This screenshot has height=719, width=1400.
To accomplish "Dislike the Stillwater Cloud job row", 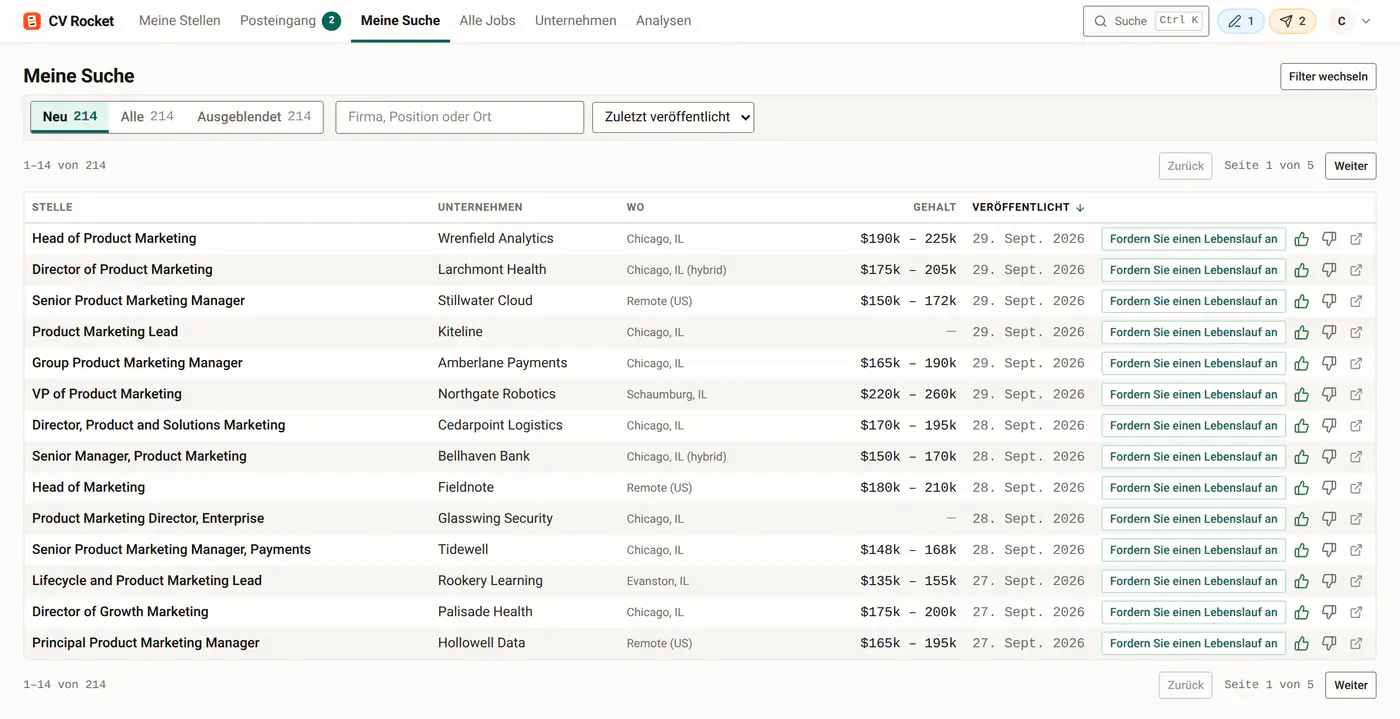I will click(x=1329, y=301).
